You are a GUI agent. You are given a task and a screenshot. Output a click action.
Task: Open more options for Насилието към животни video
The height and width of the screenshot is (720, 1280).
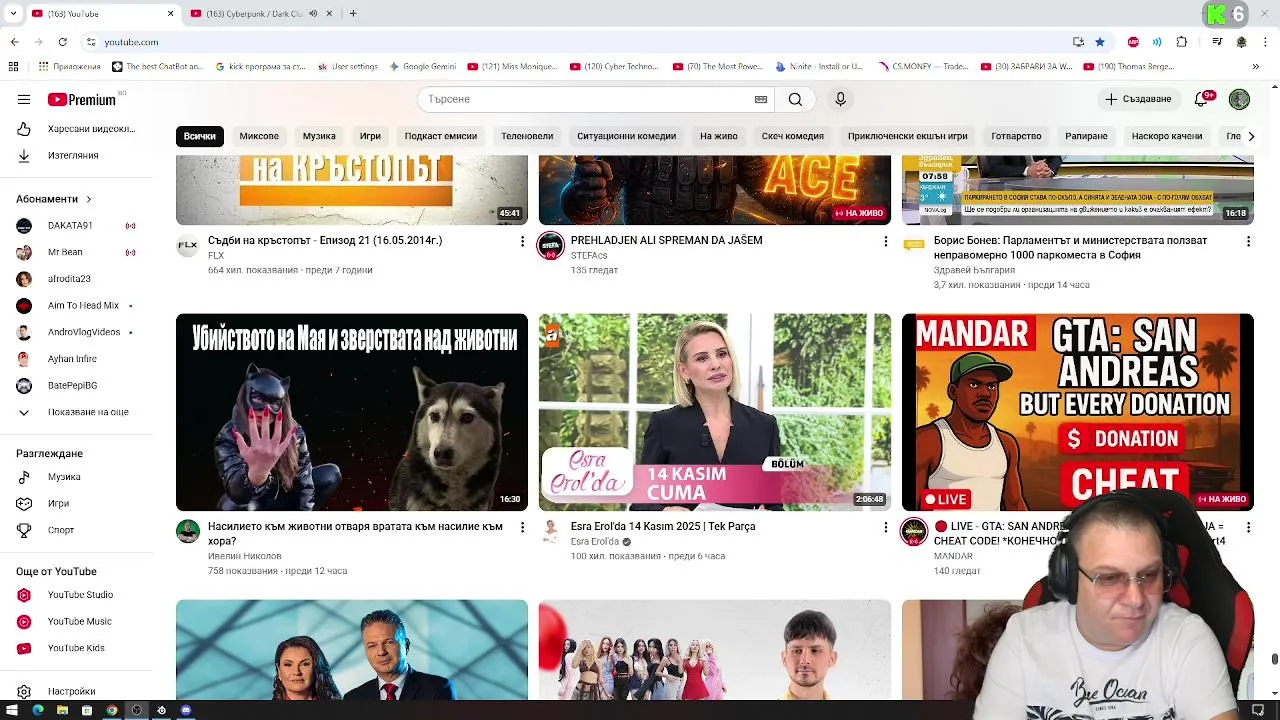click(522, 527)
